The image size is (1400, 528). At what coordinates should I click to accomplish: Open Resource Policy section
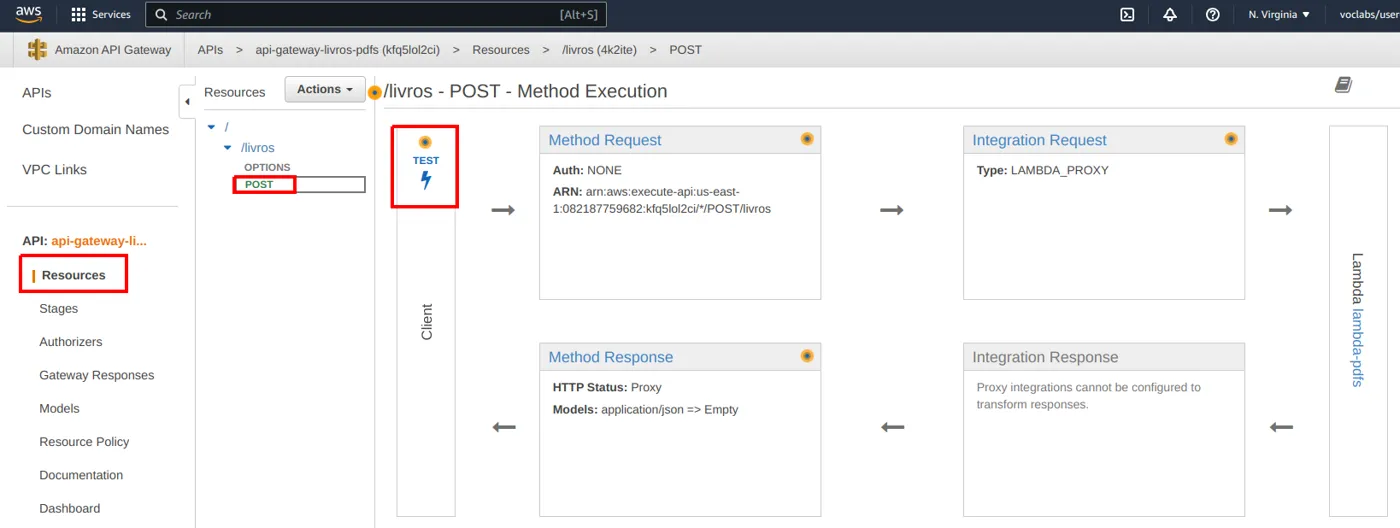coord(84,442)
